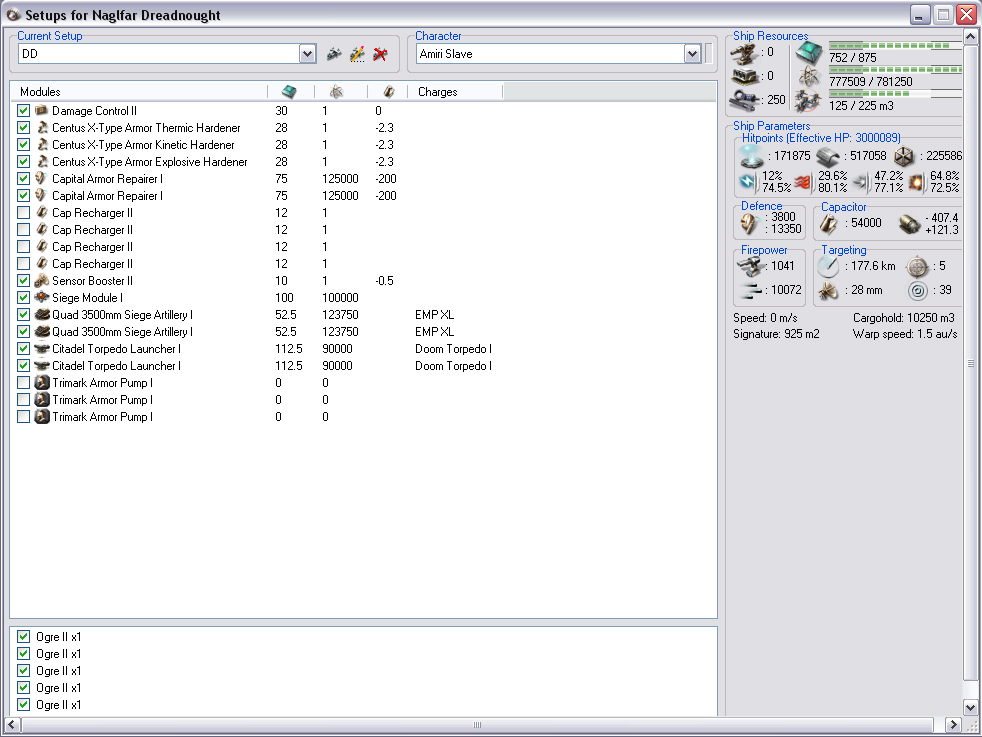The height and width of the screenshot is (737, 982).
Task: Deactivate the Siege Module I checkbox
Action: click(24, 297)
